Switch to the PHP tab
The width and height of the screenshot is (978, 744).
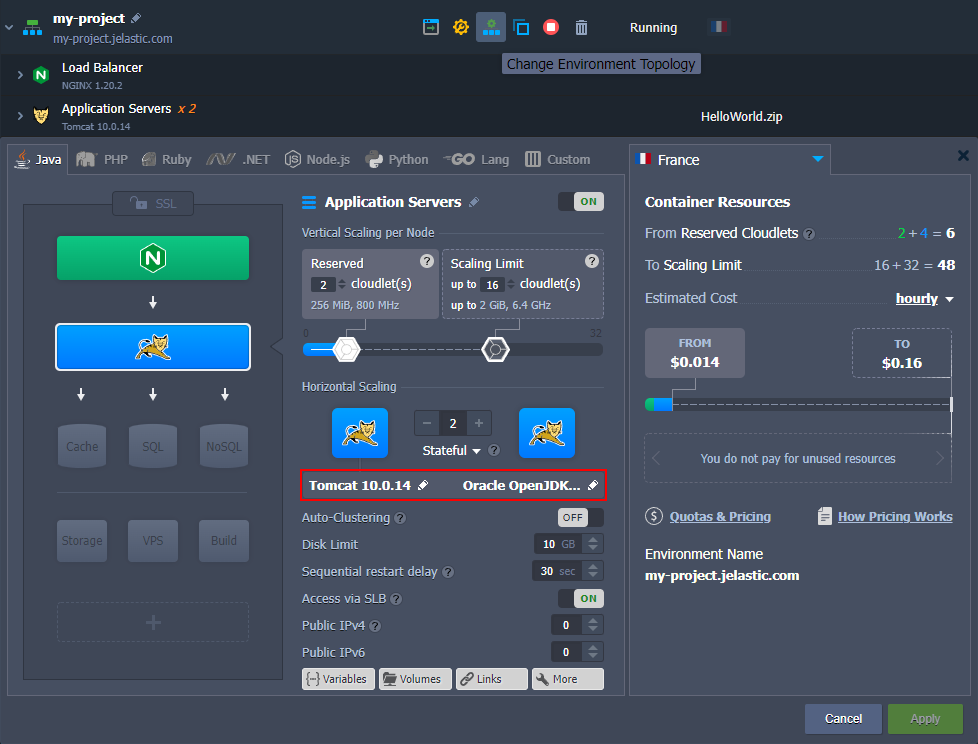point(101,159)
